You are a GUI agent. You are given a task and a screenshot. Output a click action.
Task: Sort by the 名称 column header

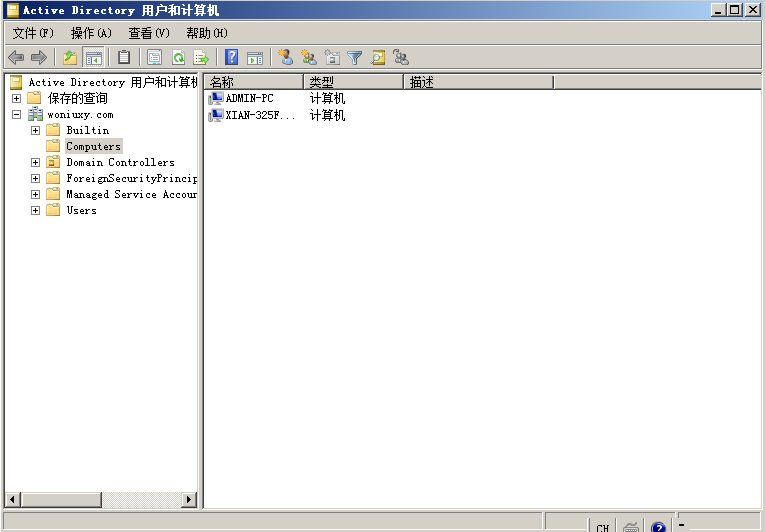tap(254, 82)
